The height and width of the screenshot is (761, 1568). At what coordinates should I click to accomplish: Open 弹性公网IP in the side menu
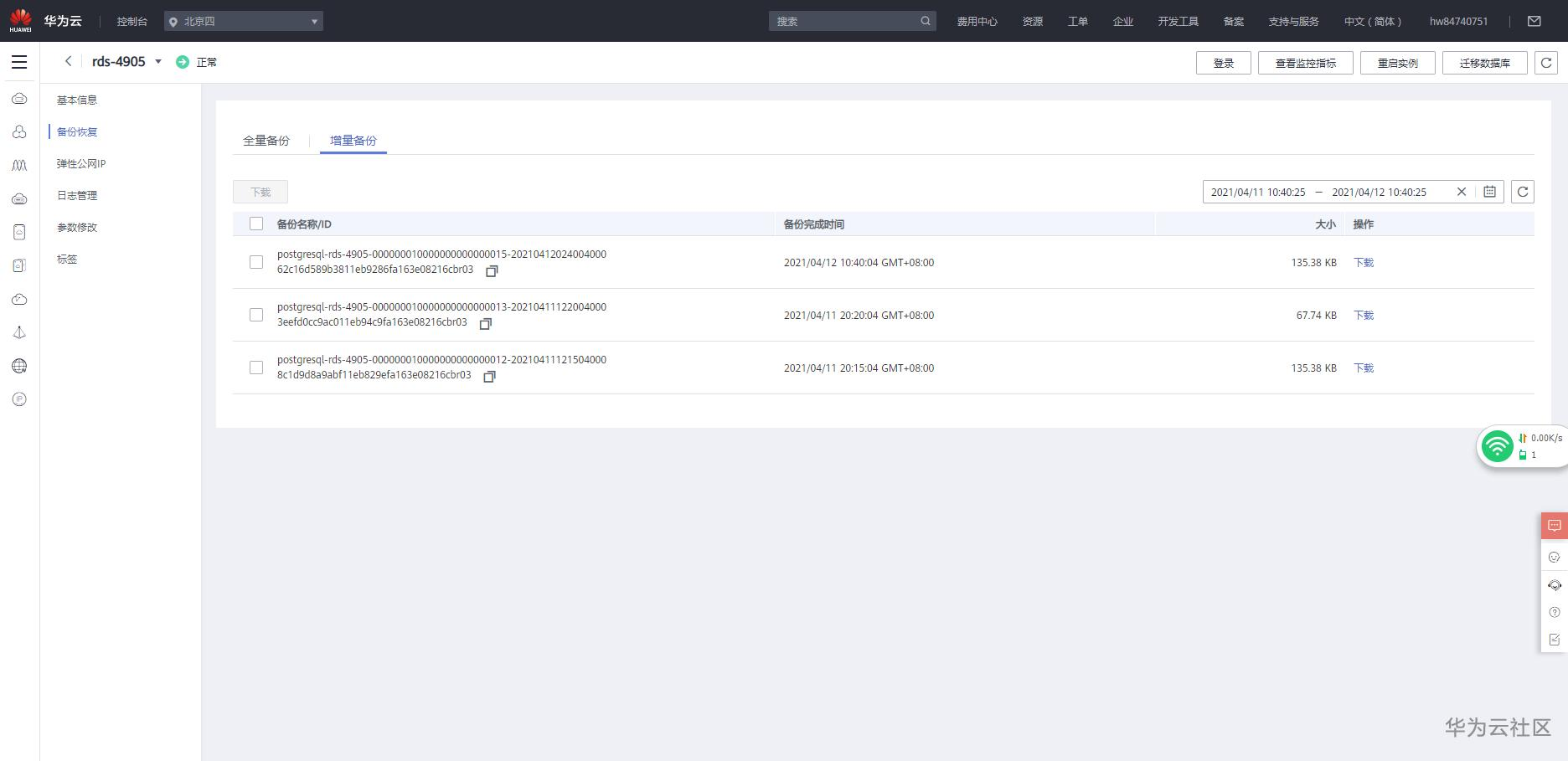point(81,163)
